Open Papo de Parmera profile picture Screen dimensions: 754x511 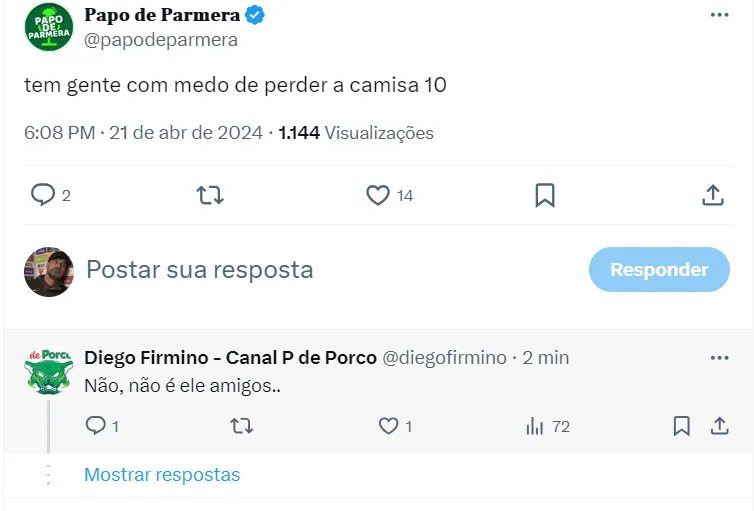[x=49, y=27]
